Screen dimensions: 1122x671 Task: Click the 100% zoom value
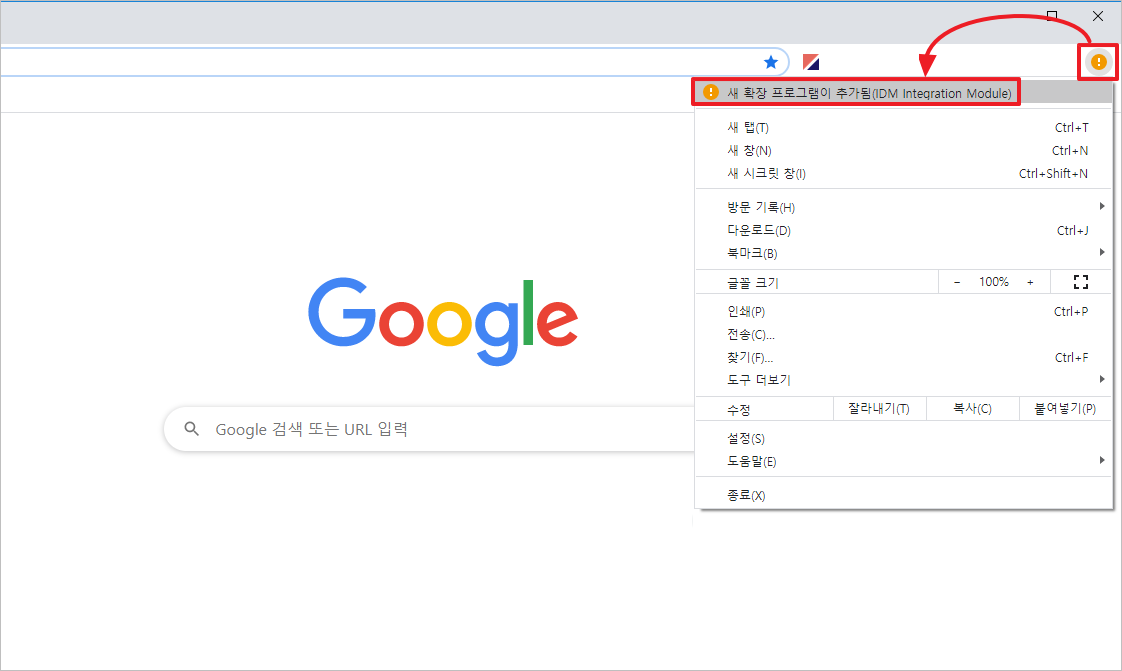(994, 282)
